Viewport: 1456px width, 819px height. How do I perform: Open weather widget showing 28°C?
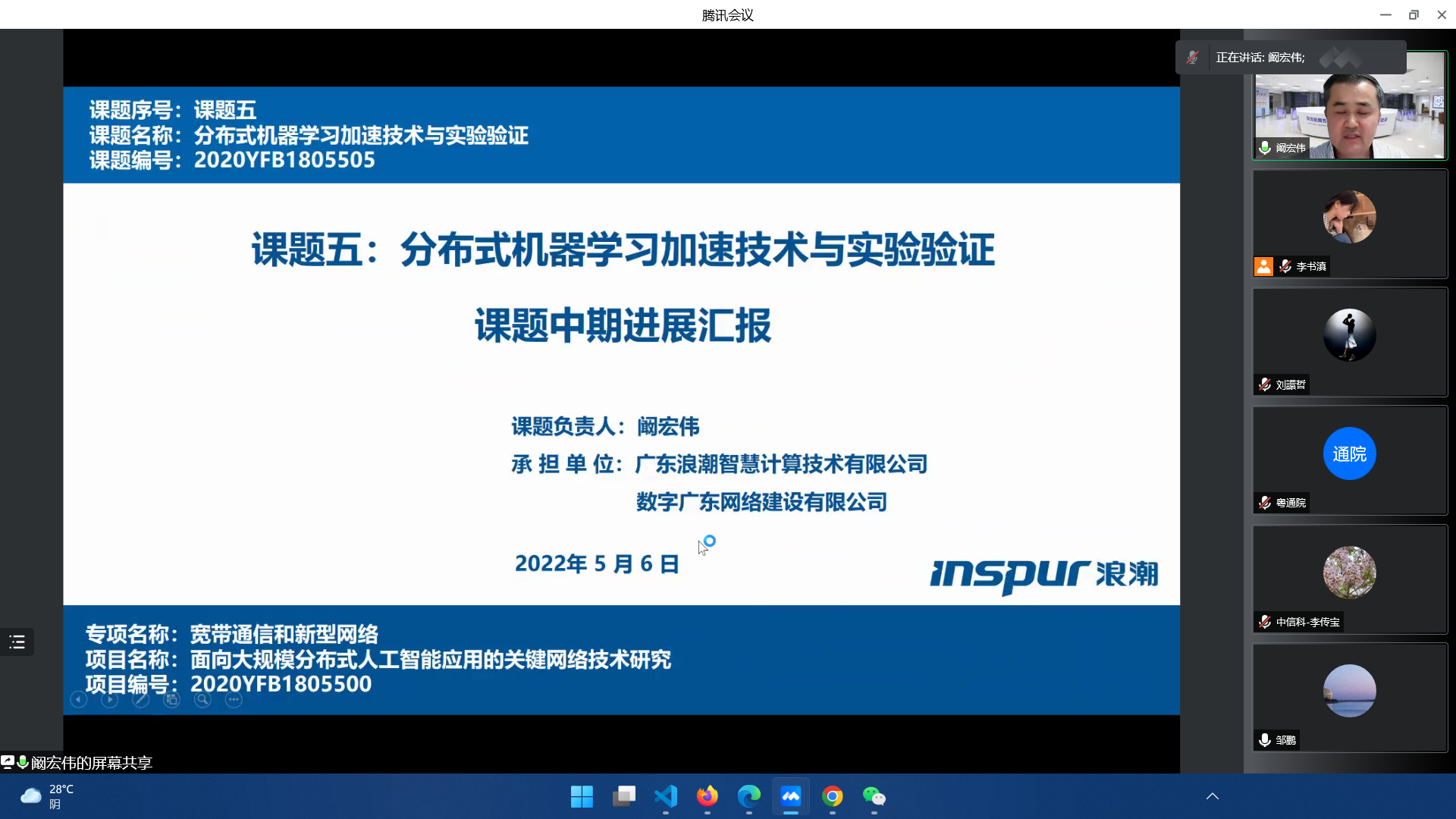click(47, 796)
